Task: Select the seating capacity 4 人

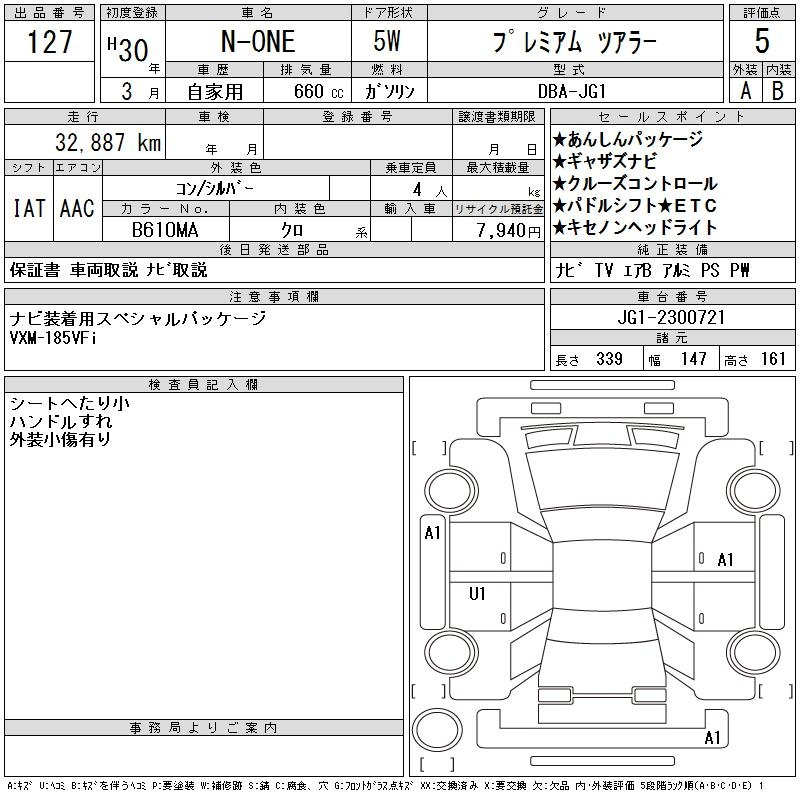Action: (430, 190)
